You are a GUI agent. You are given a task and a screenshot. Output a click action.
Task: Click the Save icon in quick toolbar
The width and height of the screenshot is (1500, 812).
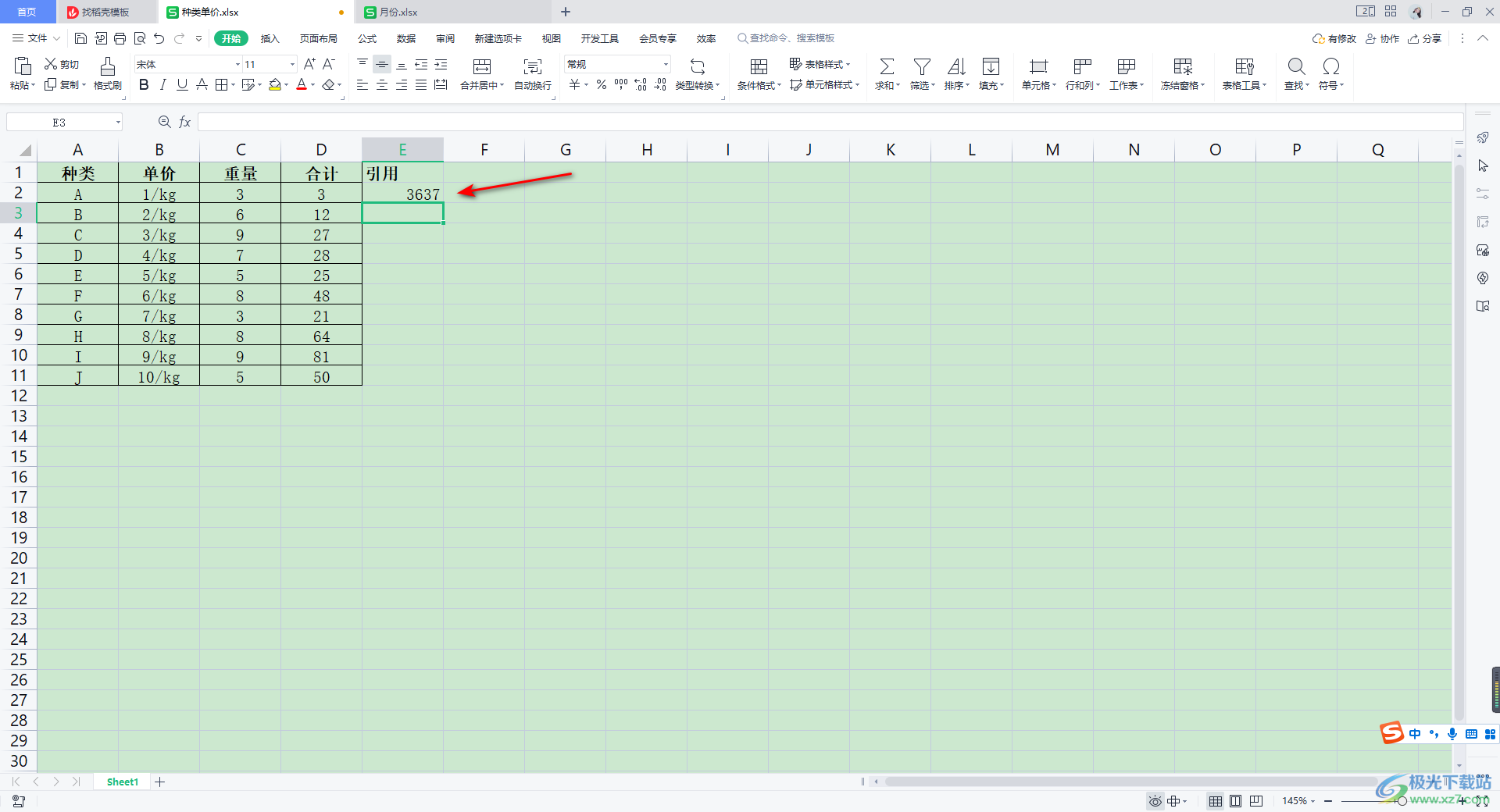point(80,38)
